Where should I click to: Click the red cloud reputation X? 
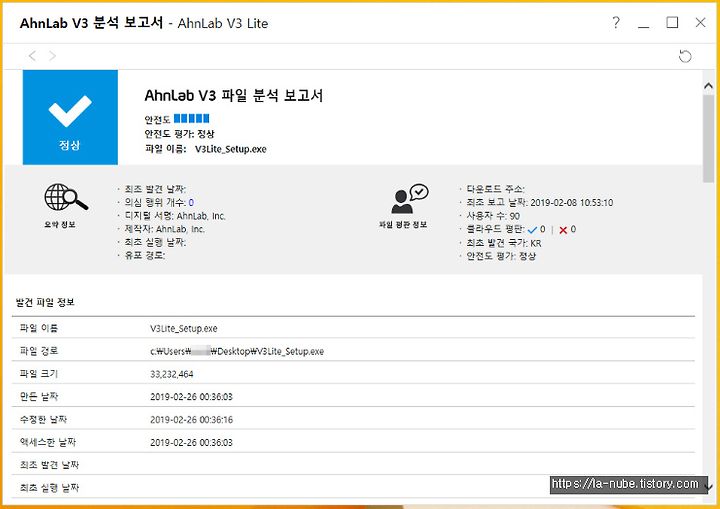563,230
